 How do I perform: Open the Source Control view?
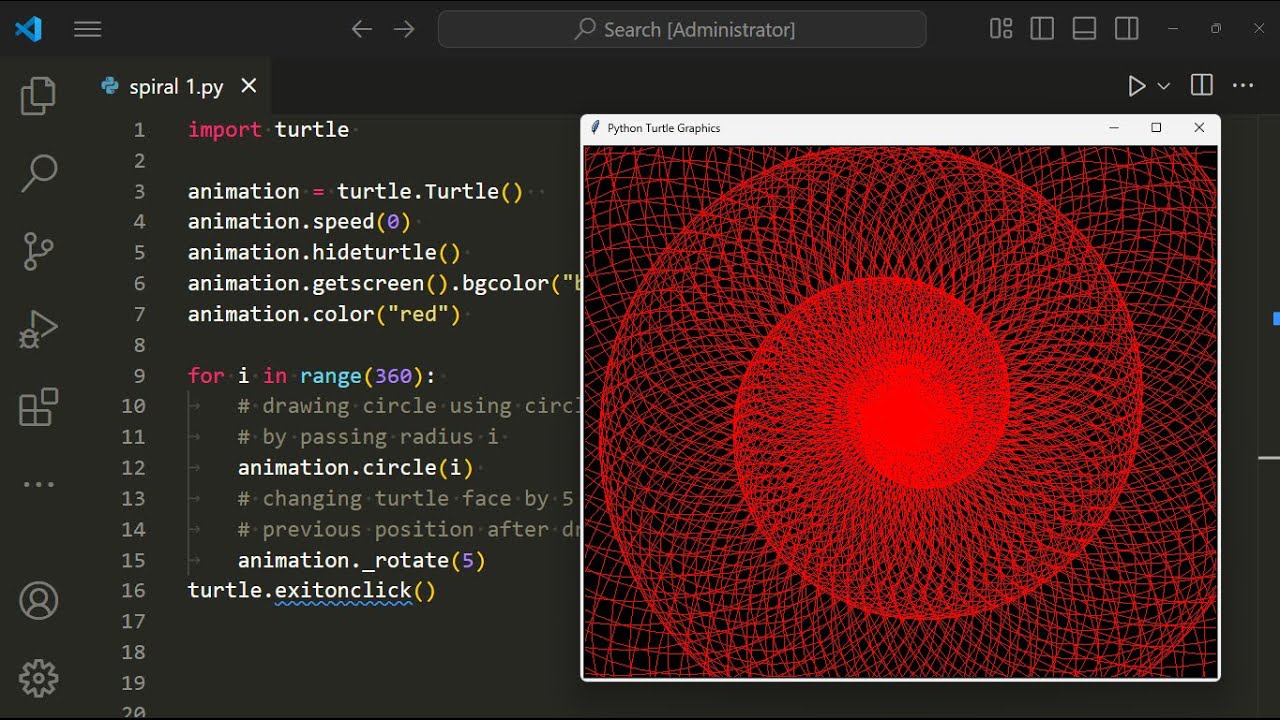pos(38,251)
